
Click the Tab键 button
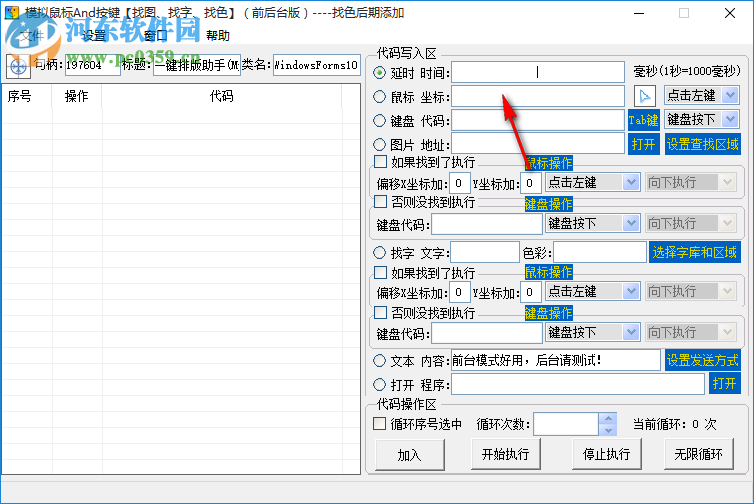click(643, 120)
